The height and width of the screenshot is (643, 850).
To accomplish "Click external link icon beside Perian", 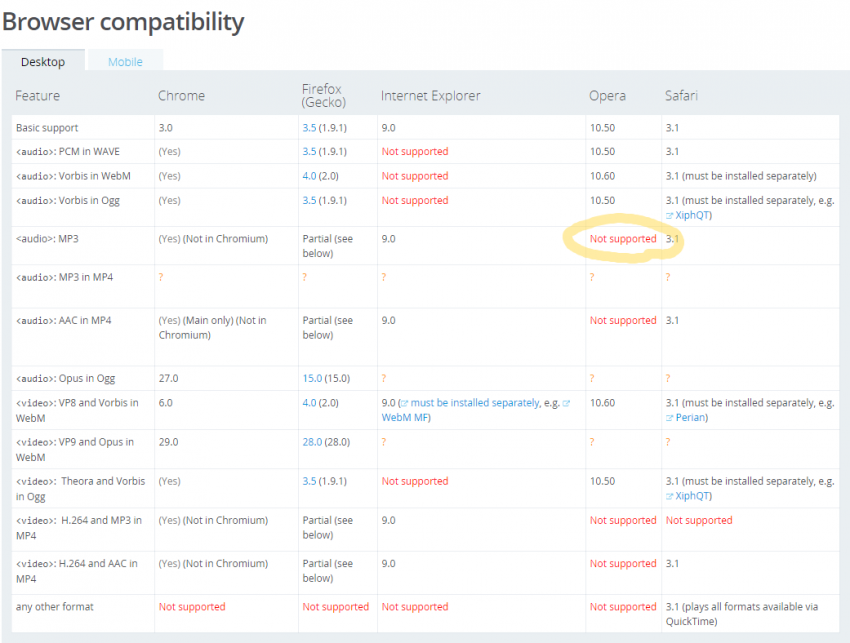I will (670, 418).
